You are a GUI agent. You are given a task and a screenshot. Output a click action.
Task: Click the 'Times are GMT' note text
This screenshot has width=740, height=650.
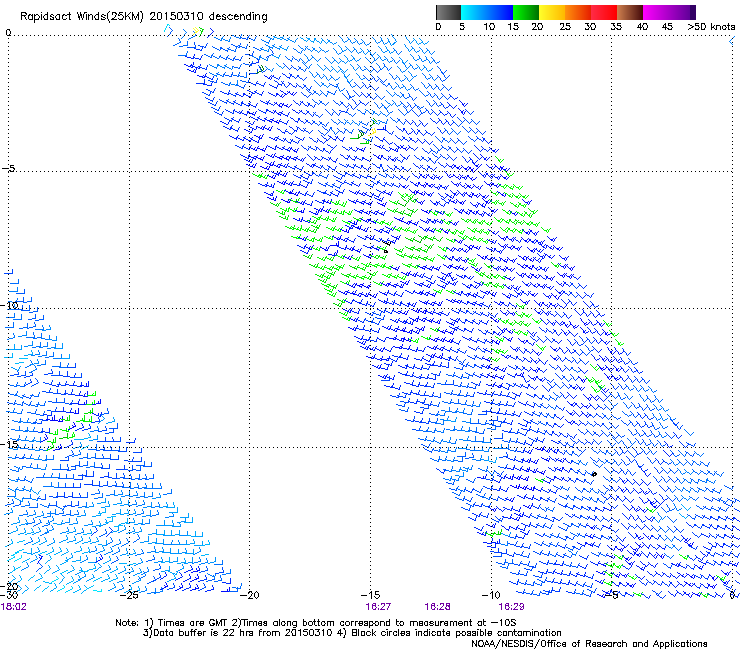click(x=193, y=623)
